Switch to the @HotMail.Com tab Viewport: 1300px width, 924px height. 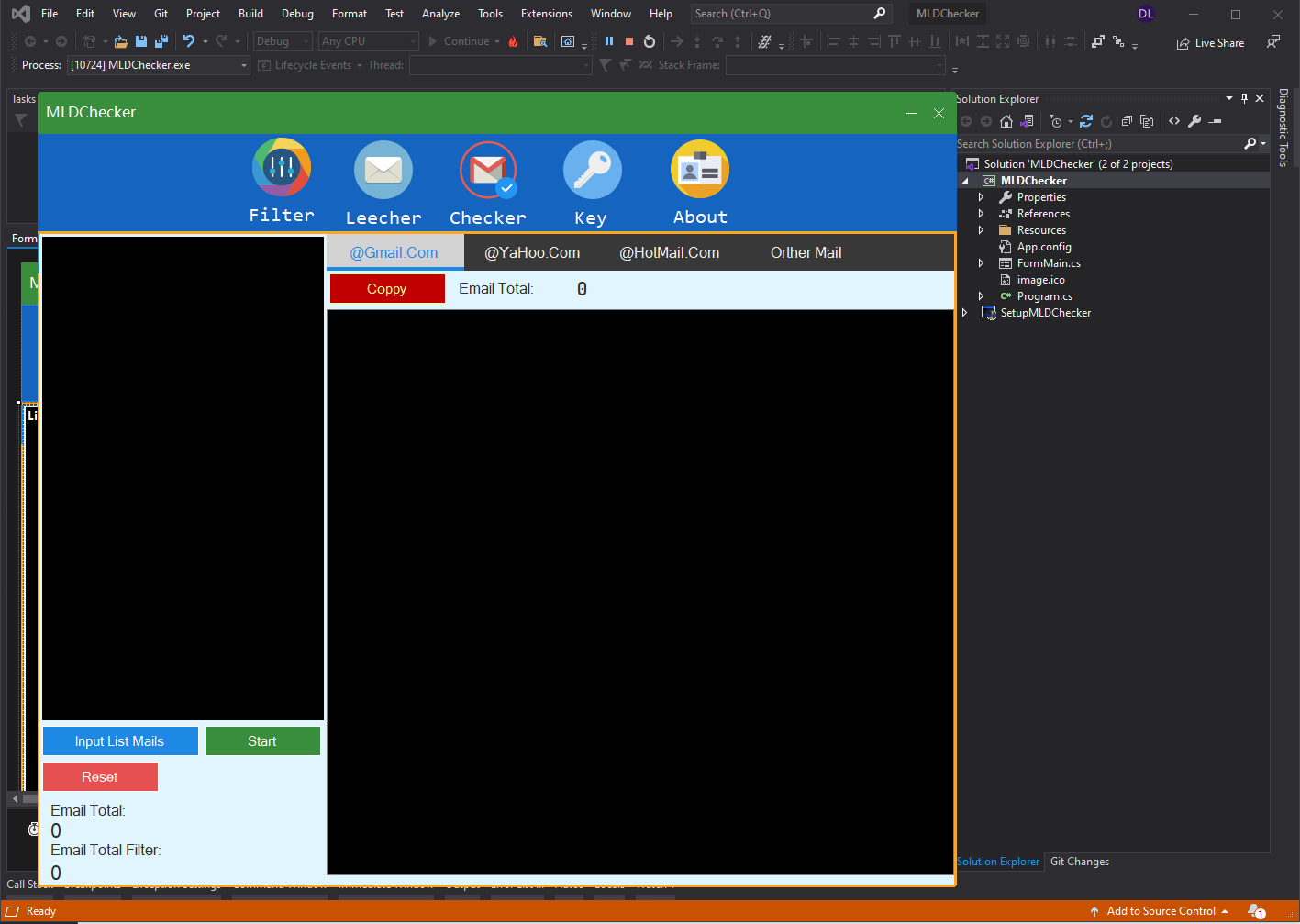point(670,252)
